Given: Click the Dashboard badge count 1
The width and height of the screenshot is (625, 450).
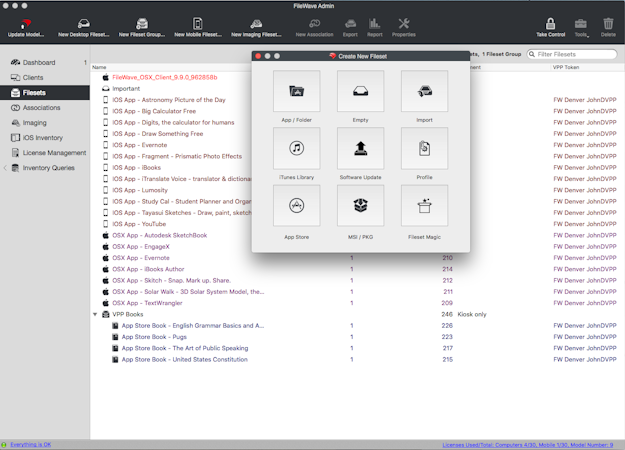Looking at the screenshot, I should (x=85, y=63).
